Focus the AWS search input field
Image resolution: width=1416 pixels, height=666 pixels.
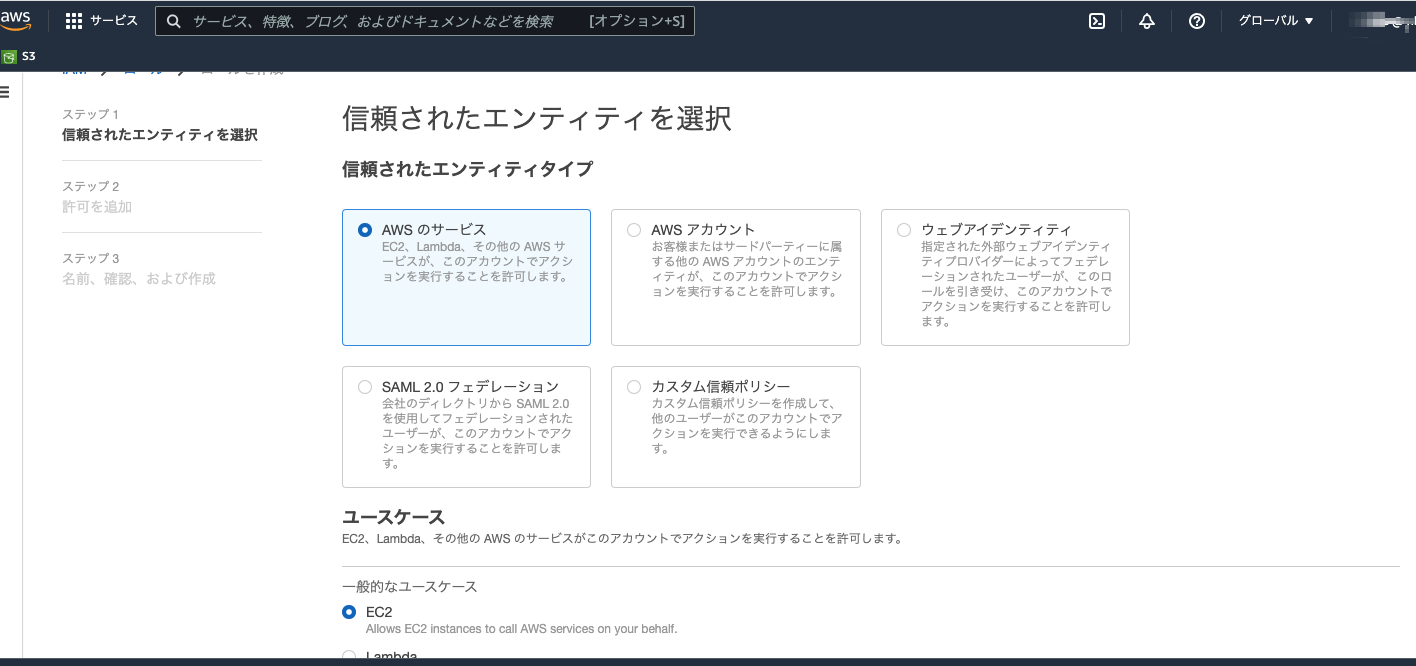pos(424,21)
